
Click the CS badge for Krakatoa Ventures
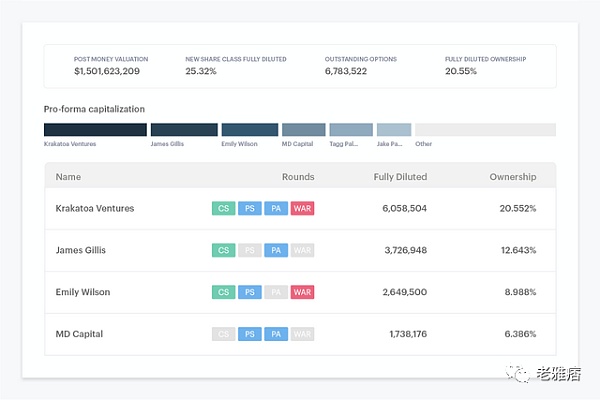coord(224,208)
